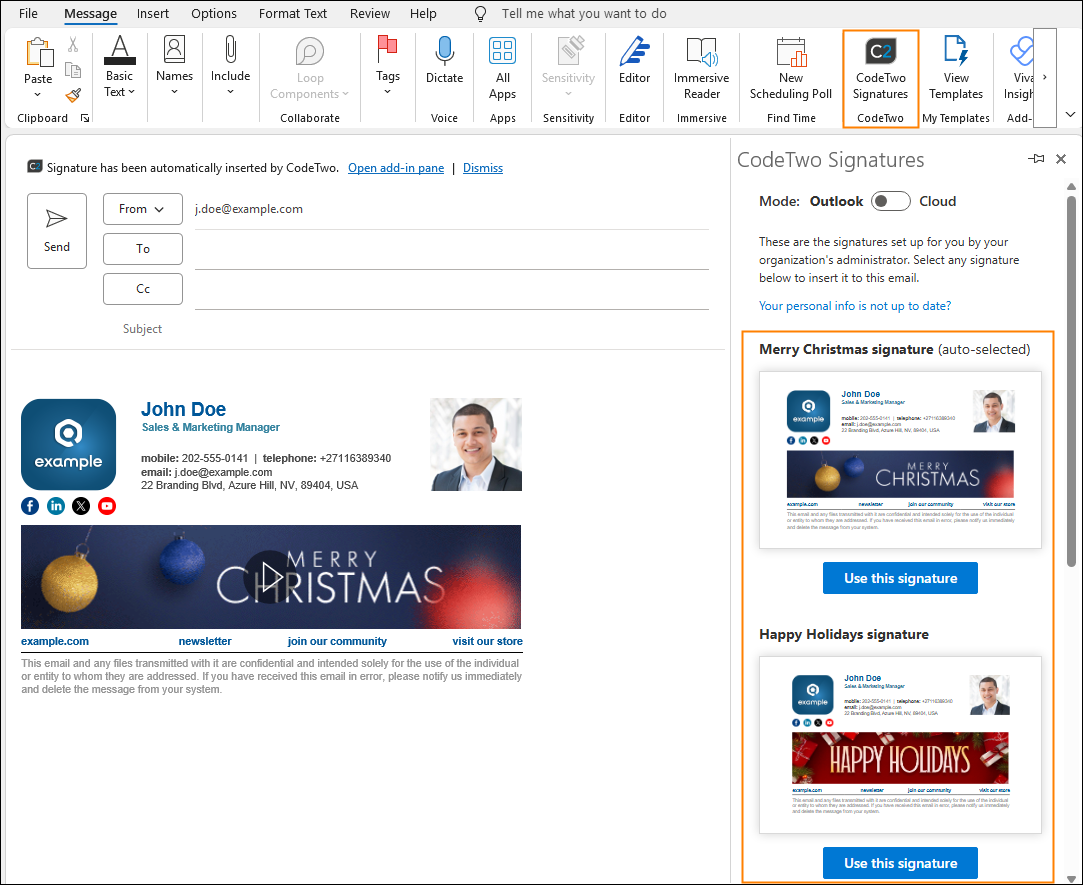Start Dictate microphone
The width and height of the screenshot is (1083, 885).
(x=444, y=62)
